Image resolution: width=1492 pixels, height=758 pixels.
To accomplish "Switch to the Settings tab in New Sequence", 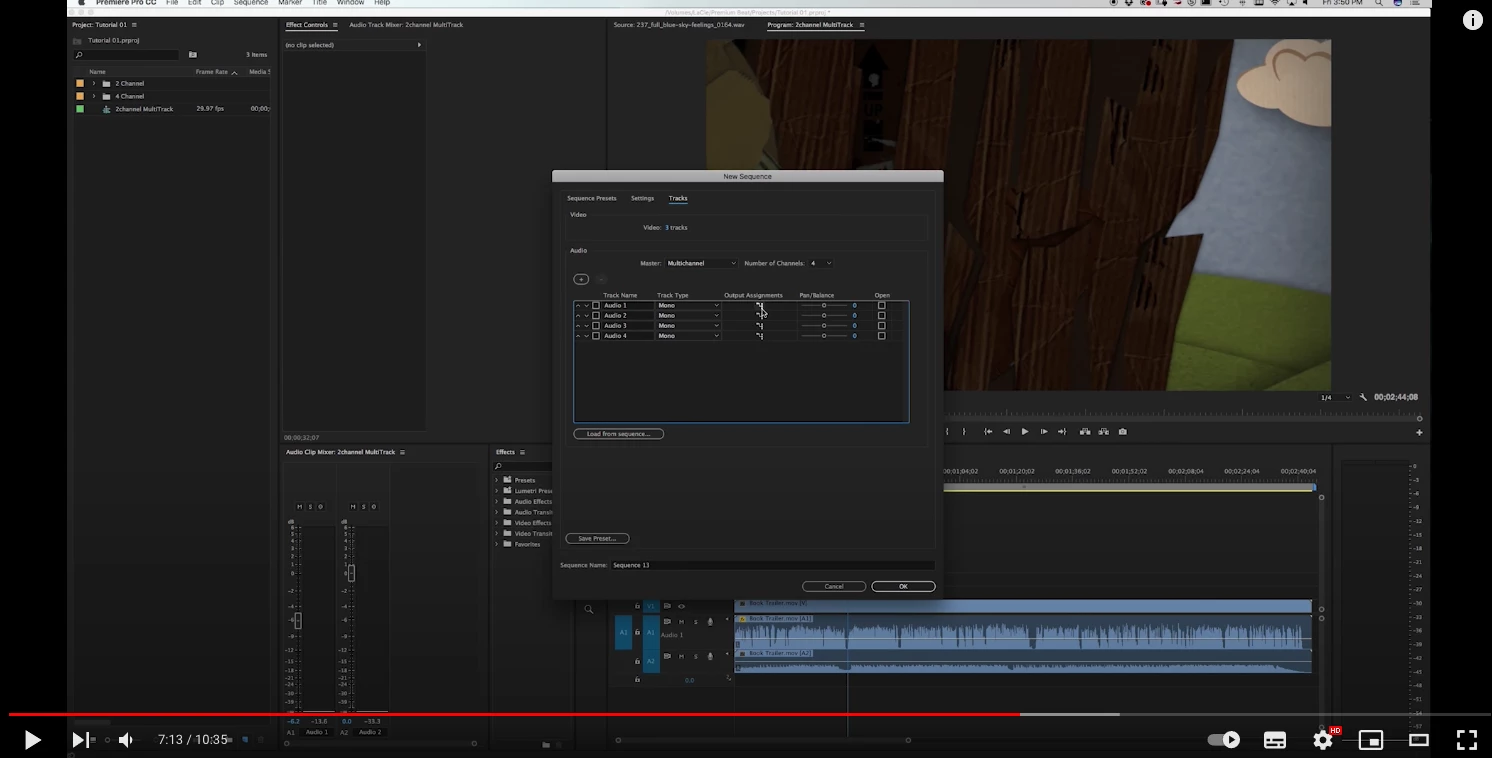I will tap(642, 198).
